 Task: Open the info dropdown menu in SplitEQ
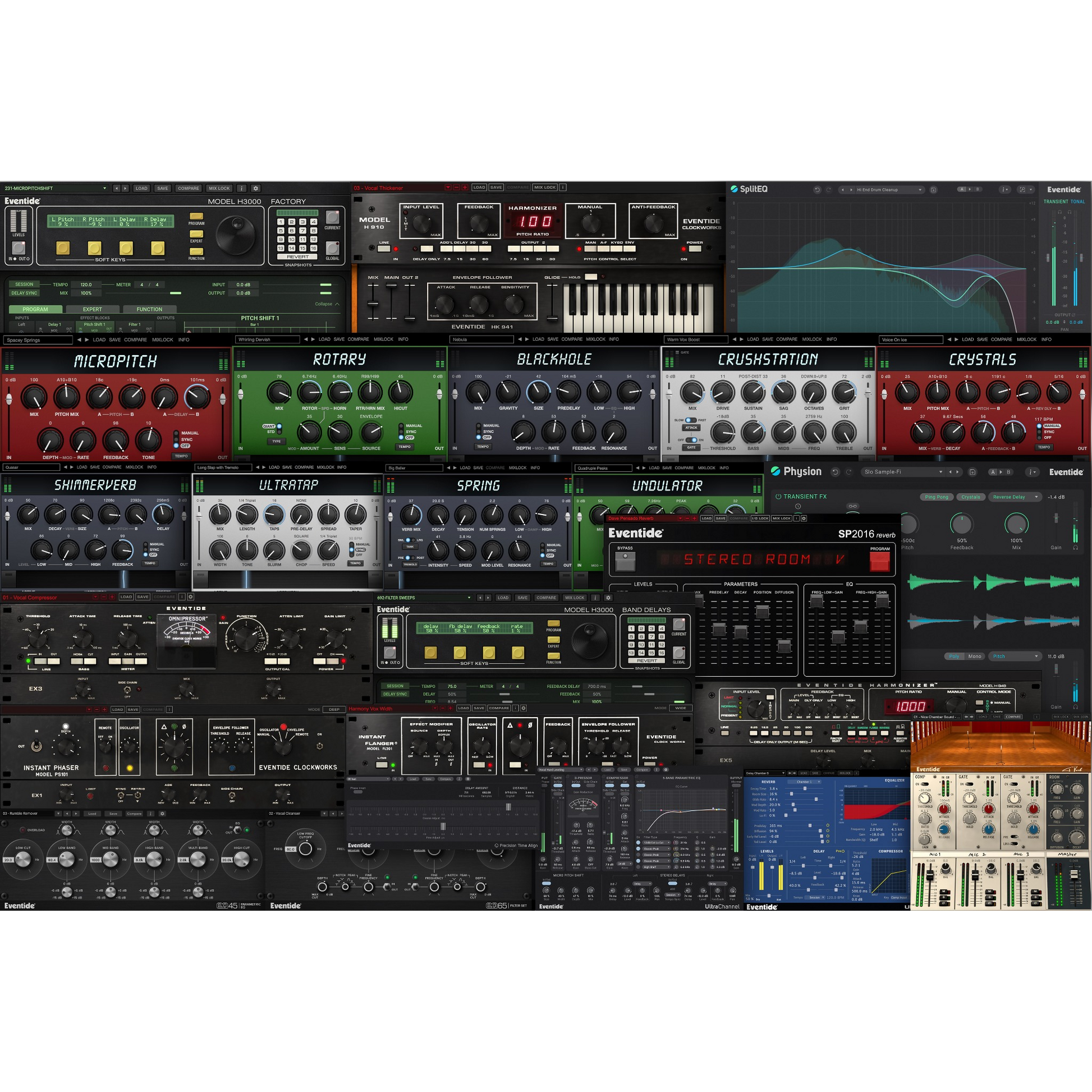click(1004, 190)
